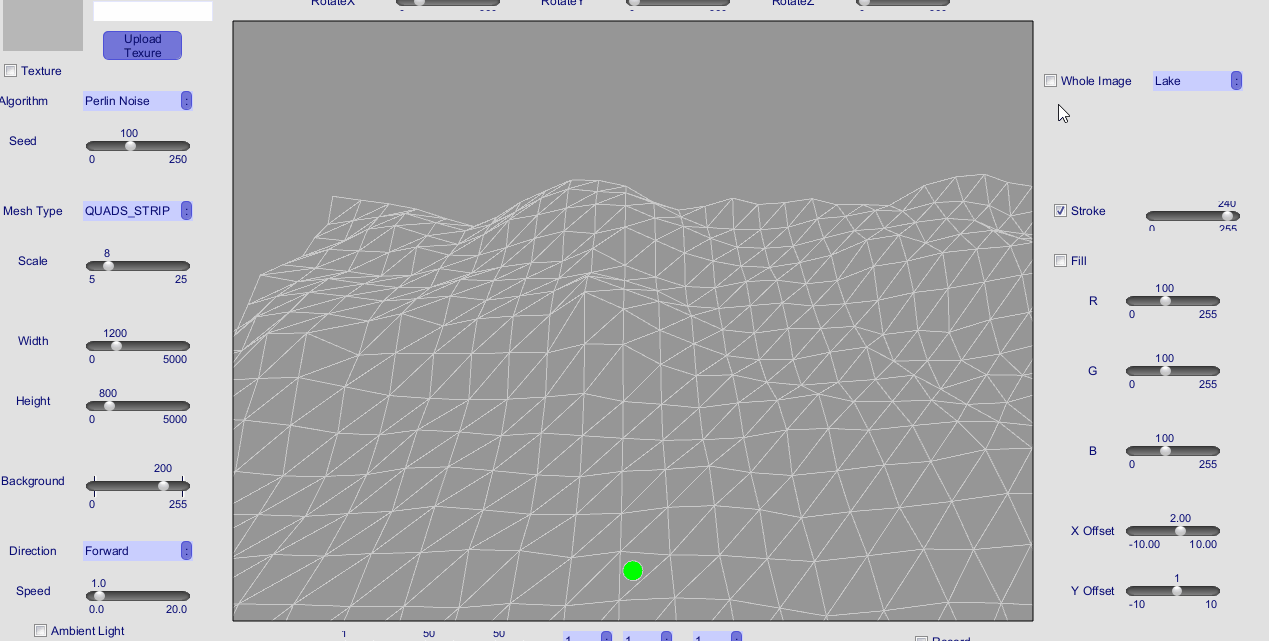This screenshot has width=1269, height=641.
Task: Change the Background slider value
Action: (x=138, y=486)
